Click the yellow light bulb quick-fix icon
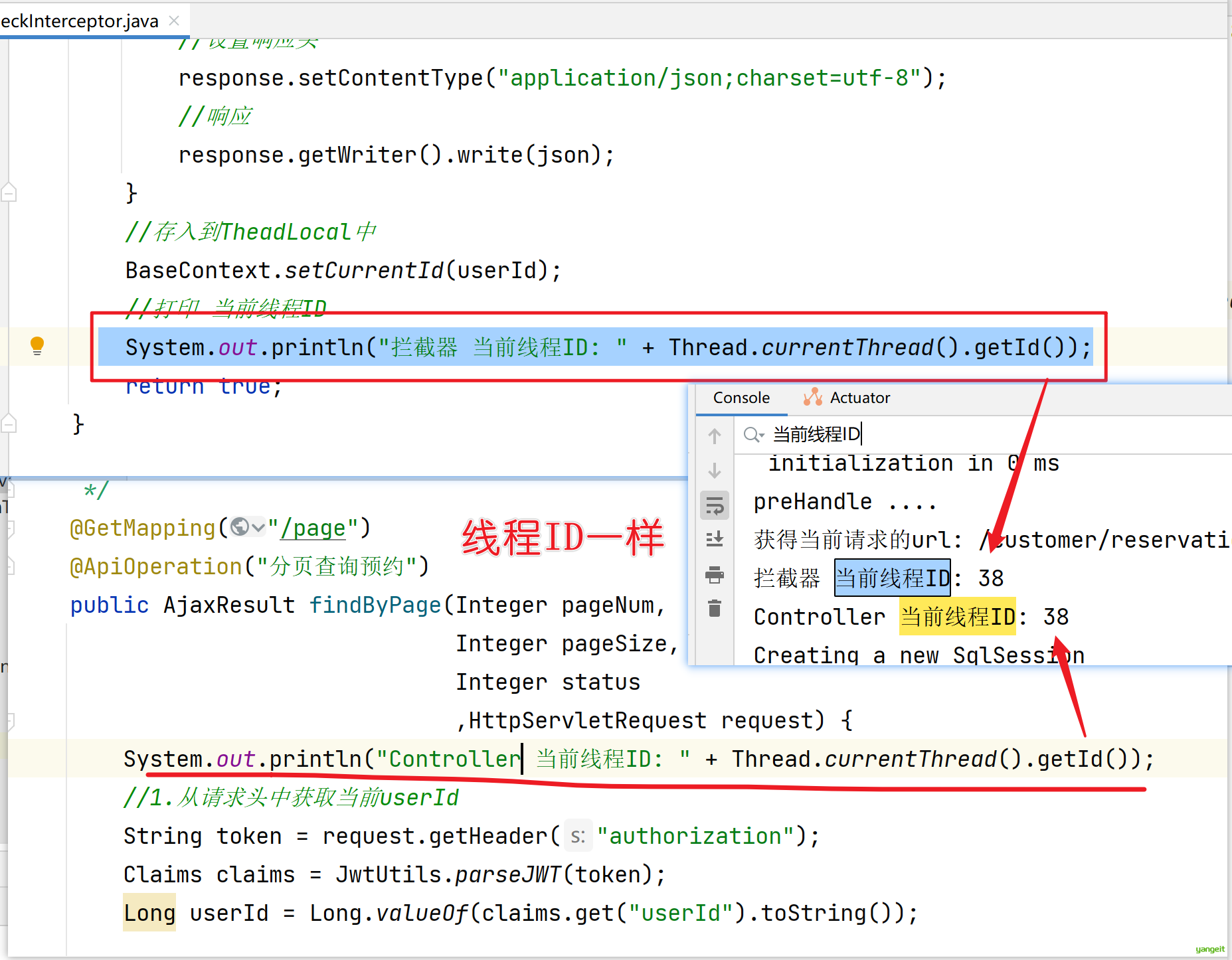The width and height of the screenshot is (1232, 960). (x=37, y=346)
